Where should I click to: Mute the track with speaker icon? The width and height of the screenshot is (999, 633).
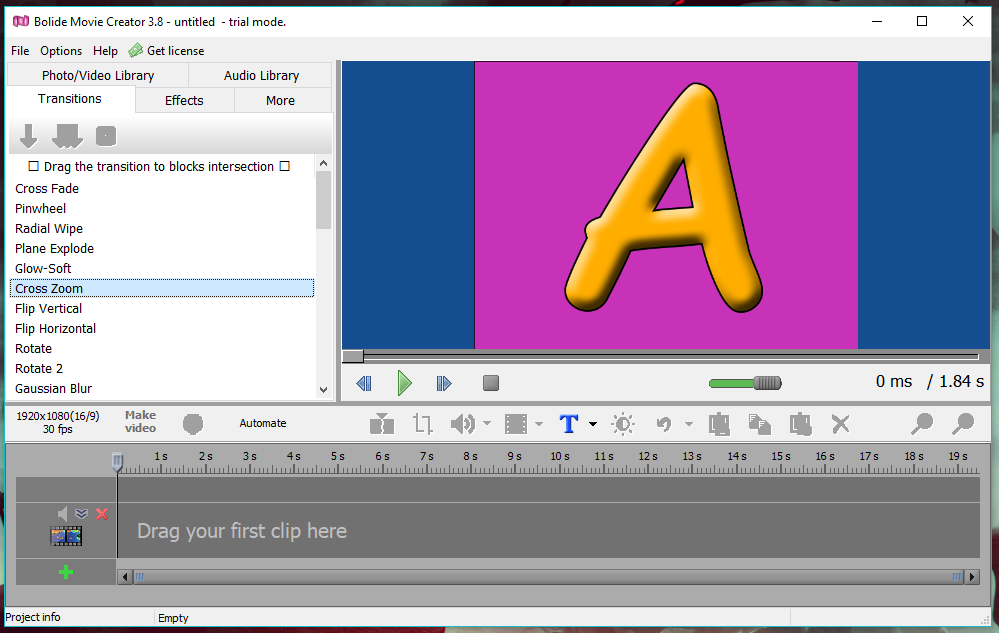(x=62, y=513)
